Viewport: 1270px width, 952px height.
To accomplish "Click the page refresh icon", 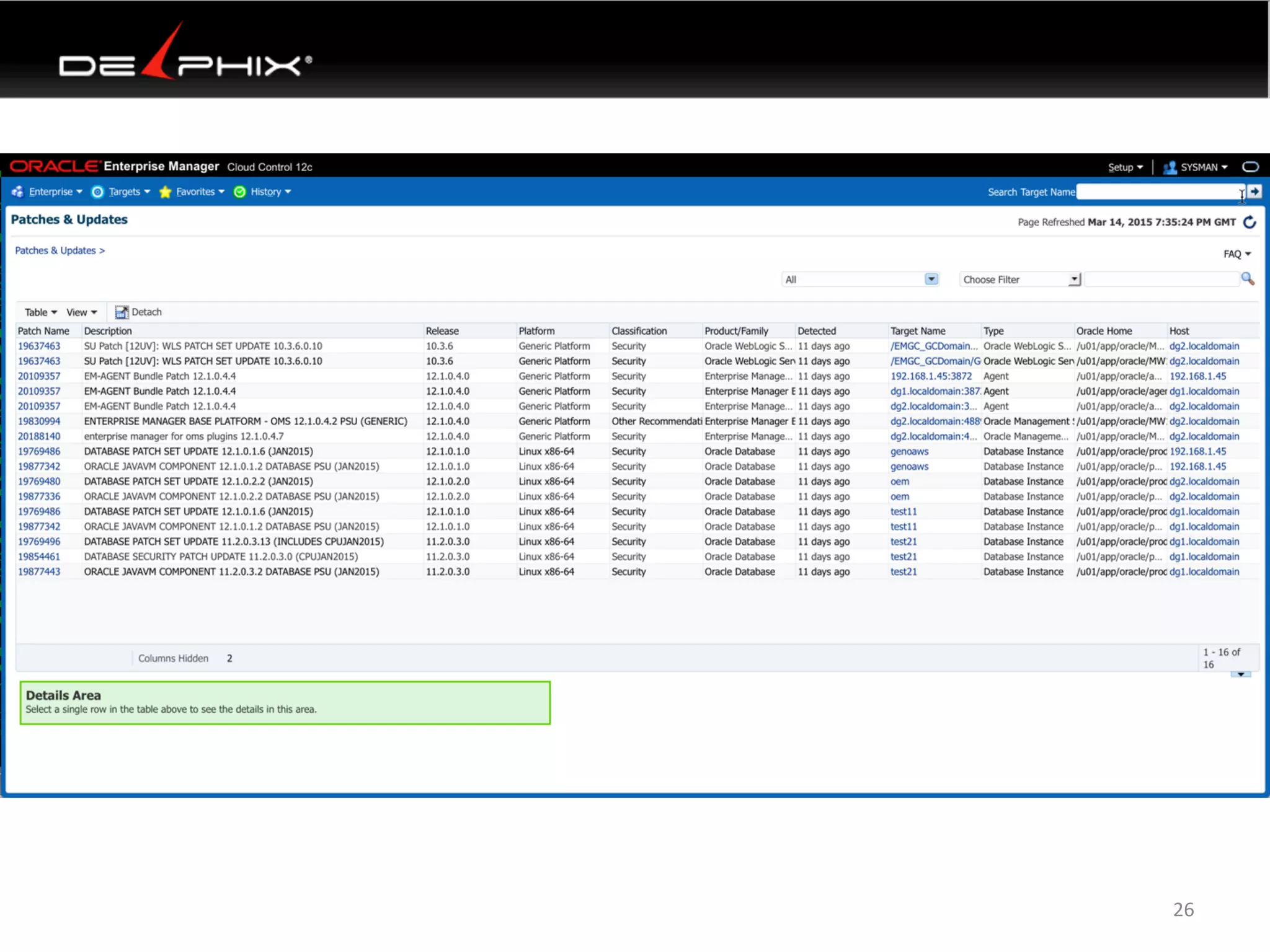I will (x=1250, y=222).
